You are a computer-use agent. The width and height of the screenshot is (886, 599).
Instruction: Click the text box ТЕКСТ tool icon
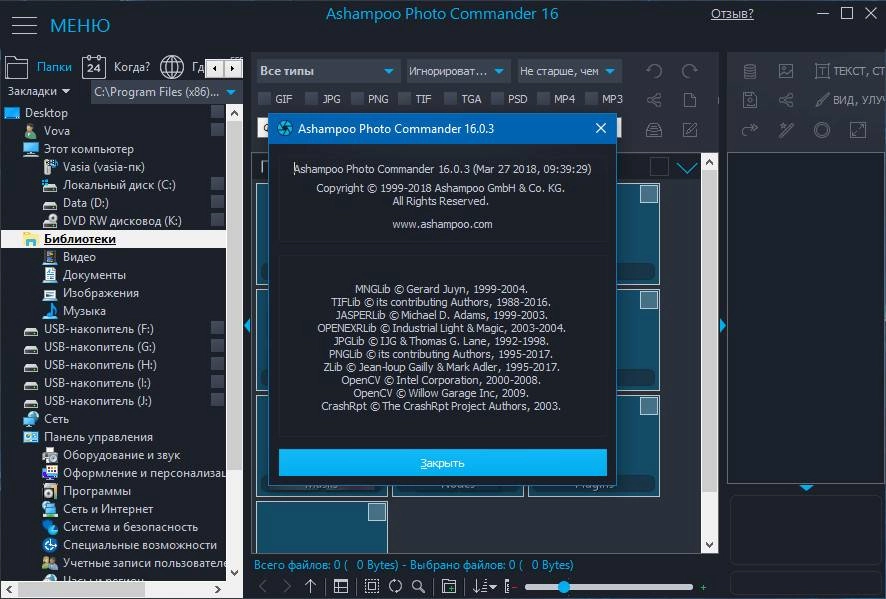[x=822, y=71]
